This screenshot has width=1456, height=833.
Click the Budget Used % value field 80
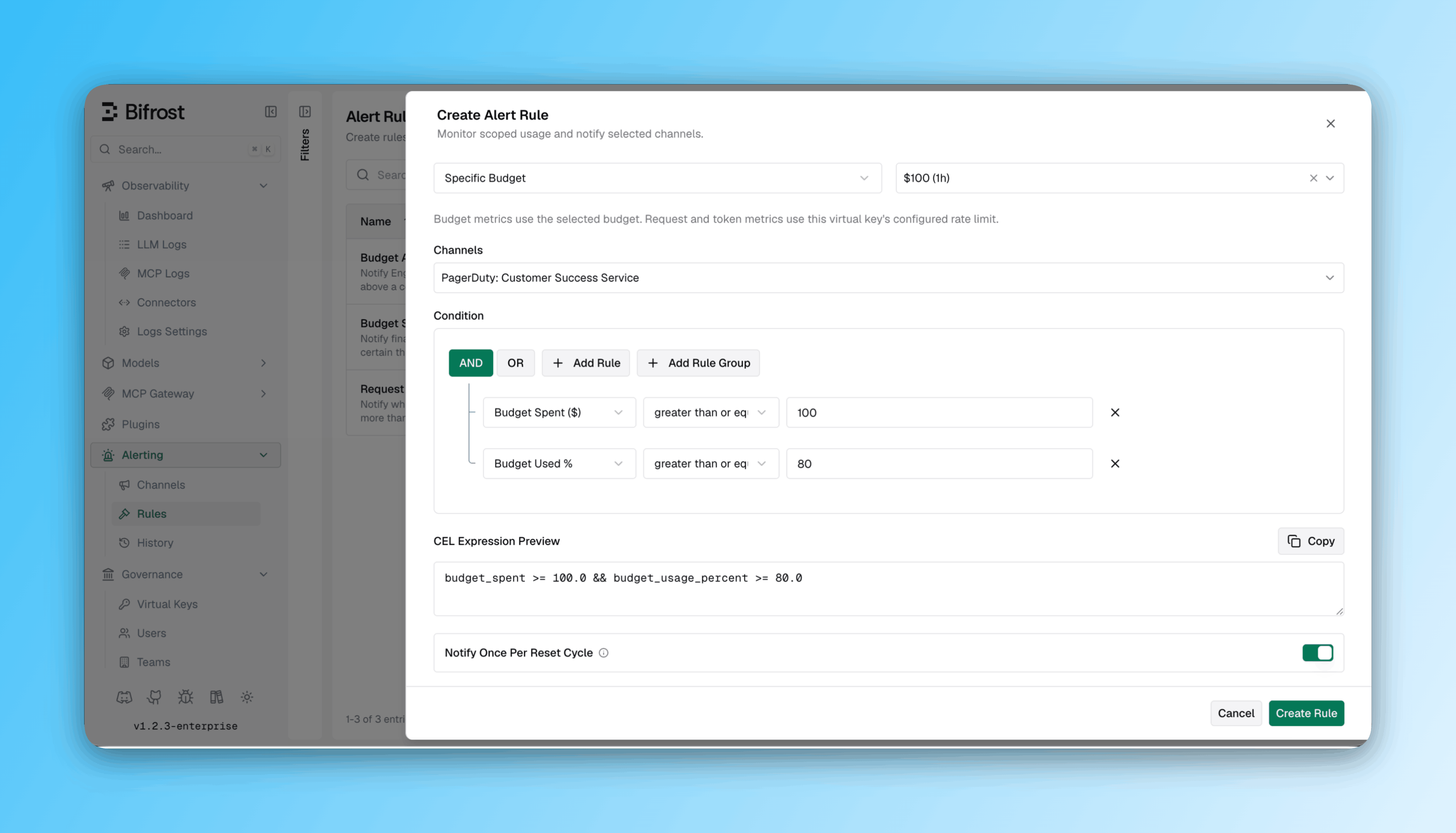tap(939, 463)
